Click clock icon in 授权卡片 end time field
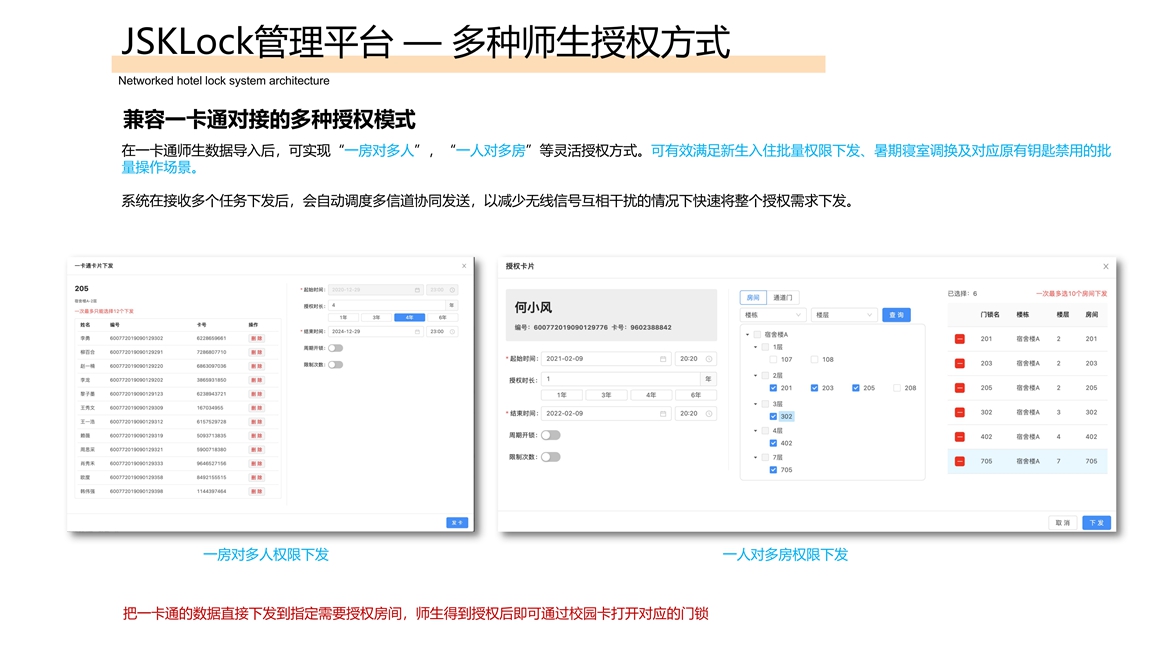The width and height of the screenshot is (1170, 658). click(709, 413)
